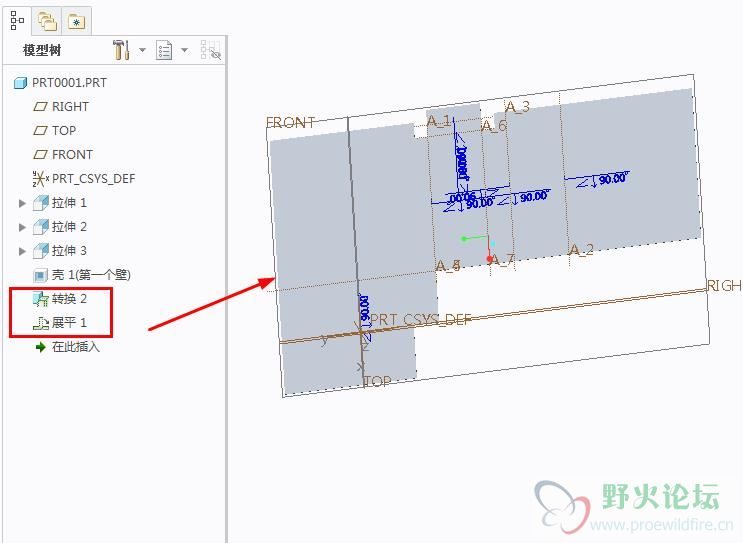This screenshot has height=543, width=743.
Task: Toggle the tree filter visibility icon
Action: (211, 50)
